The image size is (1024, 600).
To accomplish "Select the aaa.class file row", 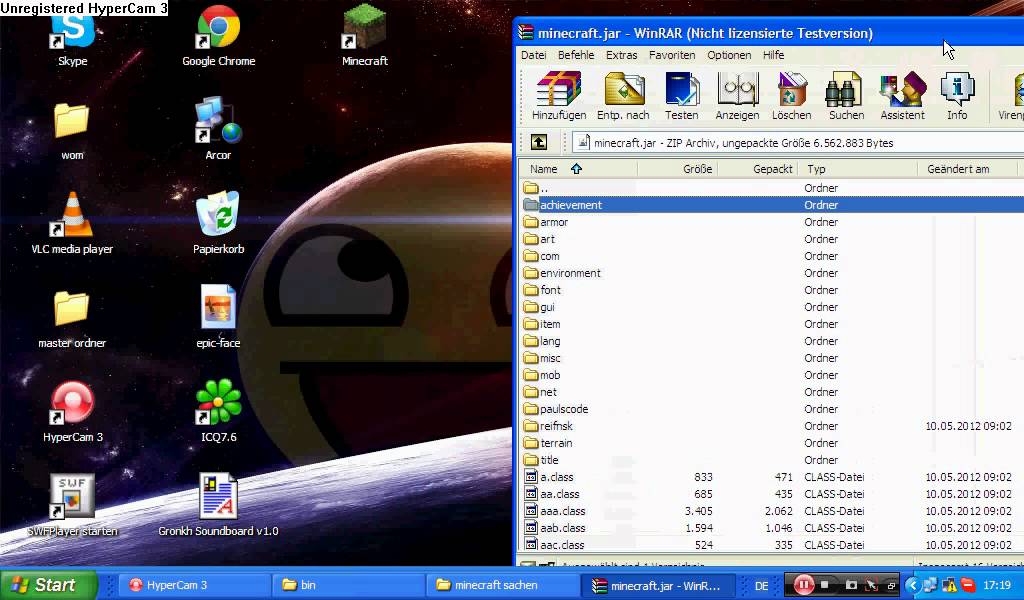I will (772, 511).
